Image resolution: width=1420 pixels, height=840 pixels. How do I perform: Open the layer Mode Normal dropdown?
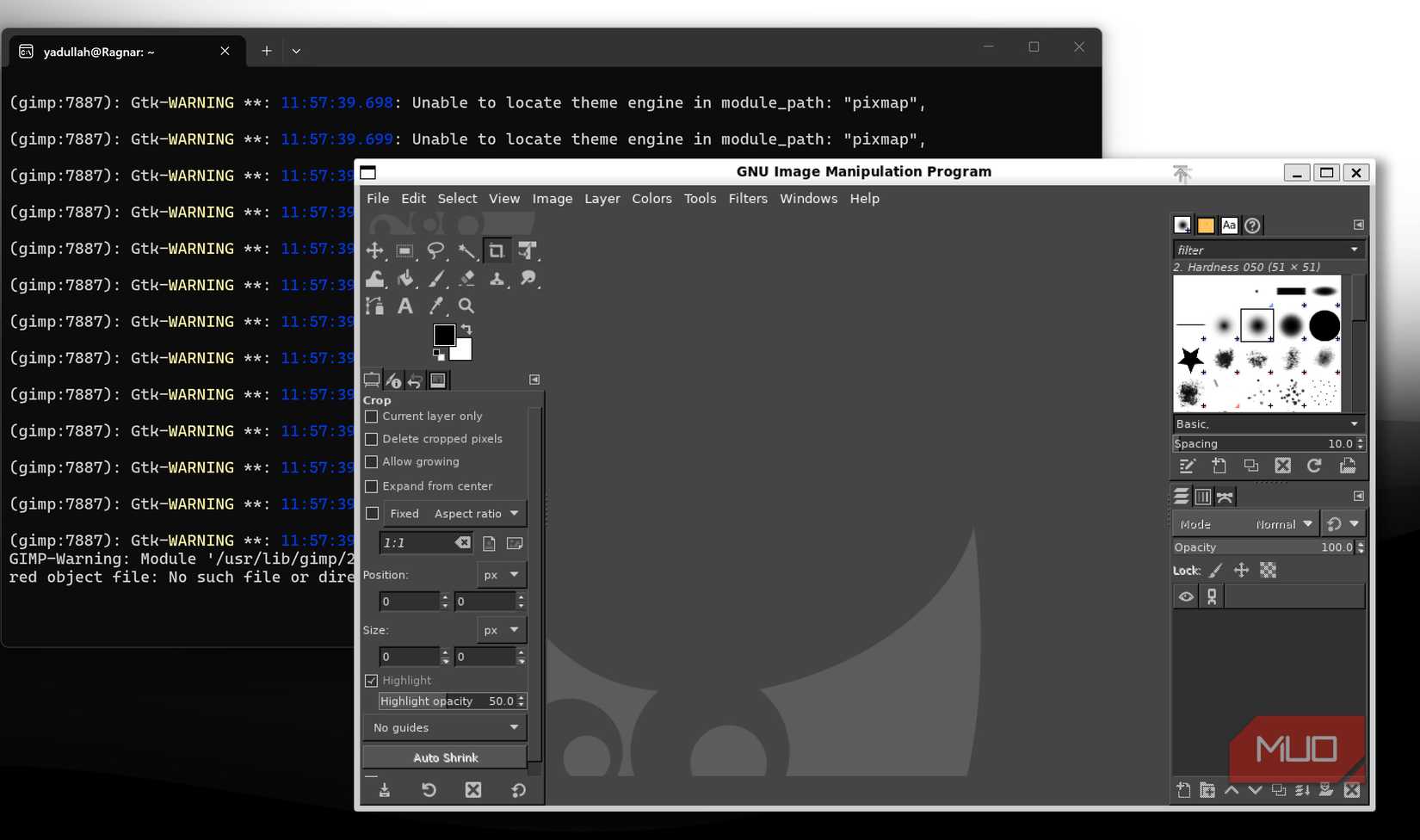(x=1245, y=524)
